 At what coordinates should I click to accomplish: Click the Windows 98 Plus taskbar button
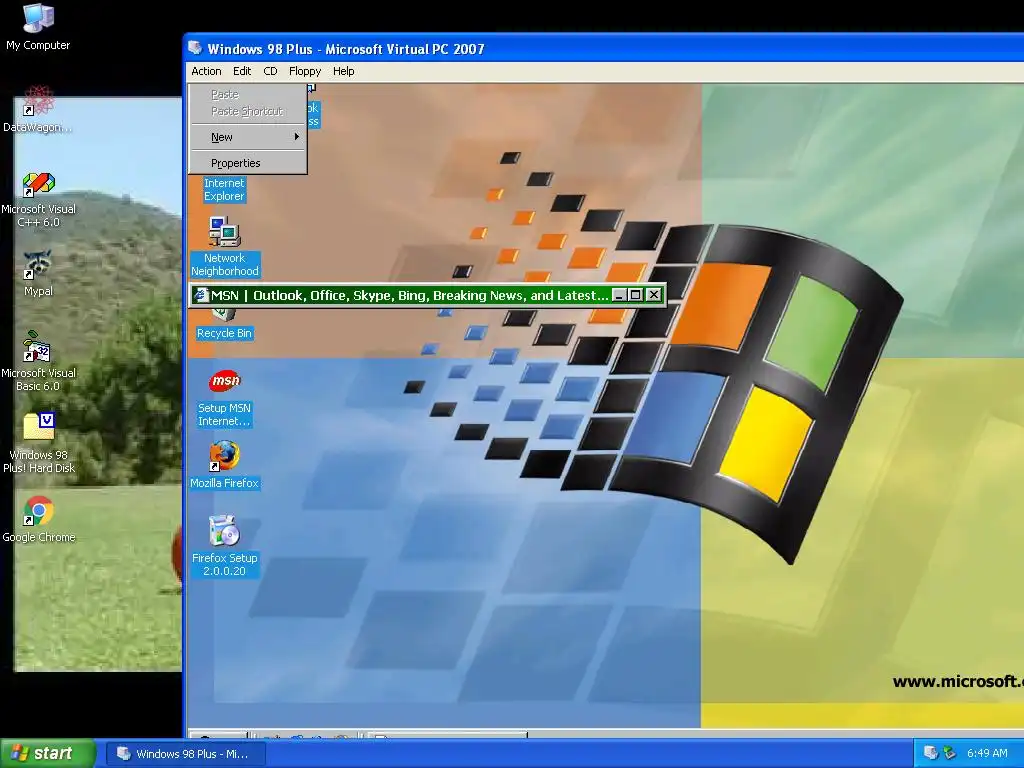[x=185, y=754]
